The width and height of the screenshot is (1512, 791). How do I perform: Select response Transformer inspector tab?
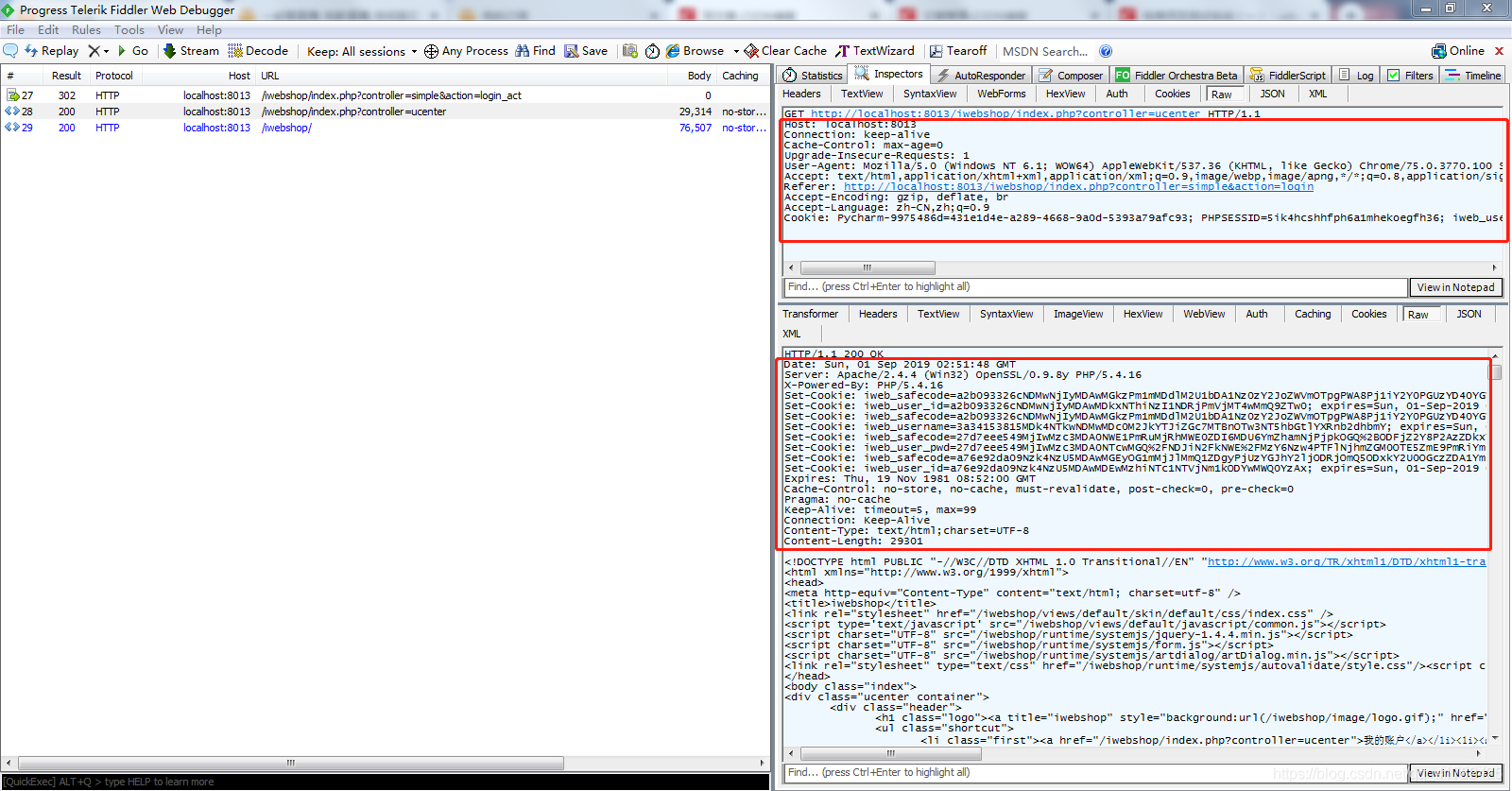click(x=810, y=314)
